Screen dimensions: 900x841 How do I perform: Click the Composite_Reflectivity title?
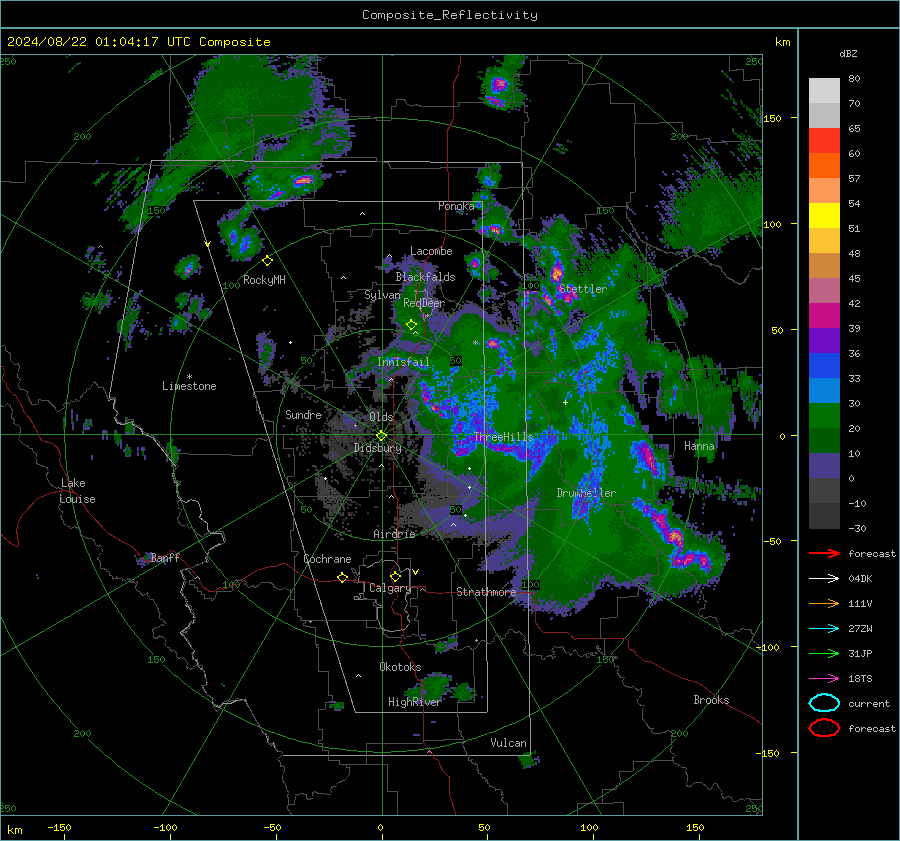(450, 15)
